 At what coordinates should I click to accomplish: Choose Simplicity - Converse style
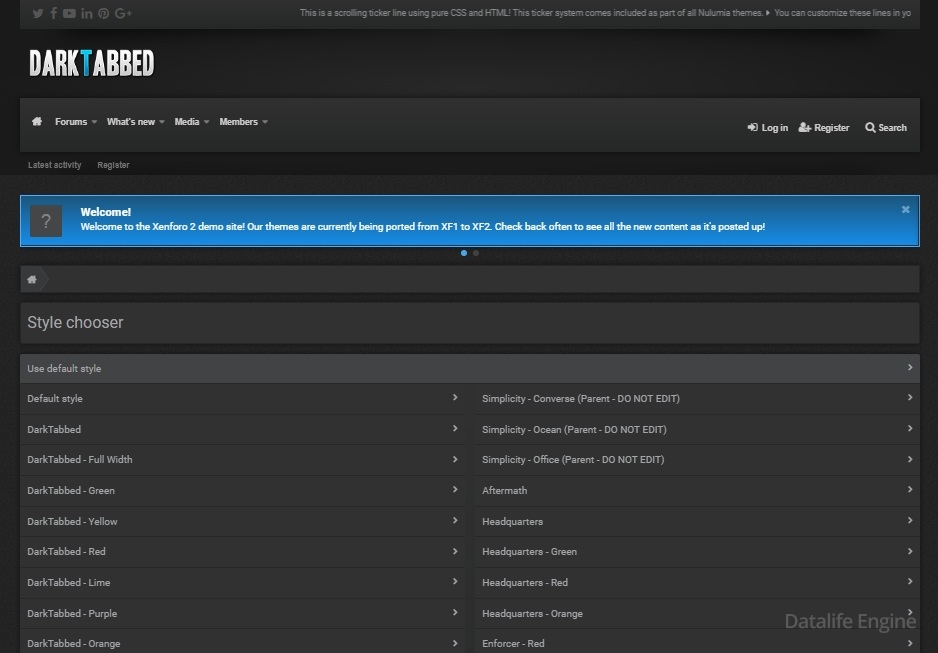[x=698, y=399]
